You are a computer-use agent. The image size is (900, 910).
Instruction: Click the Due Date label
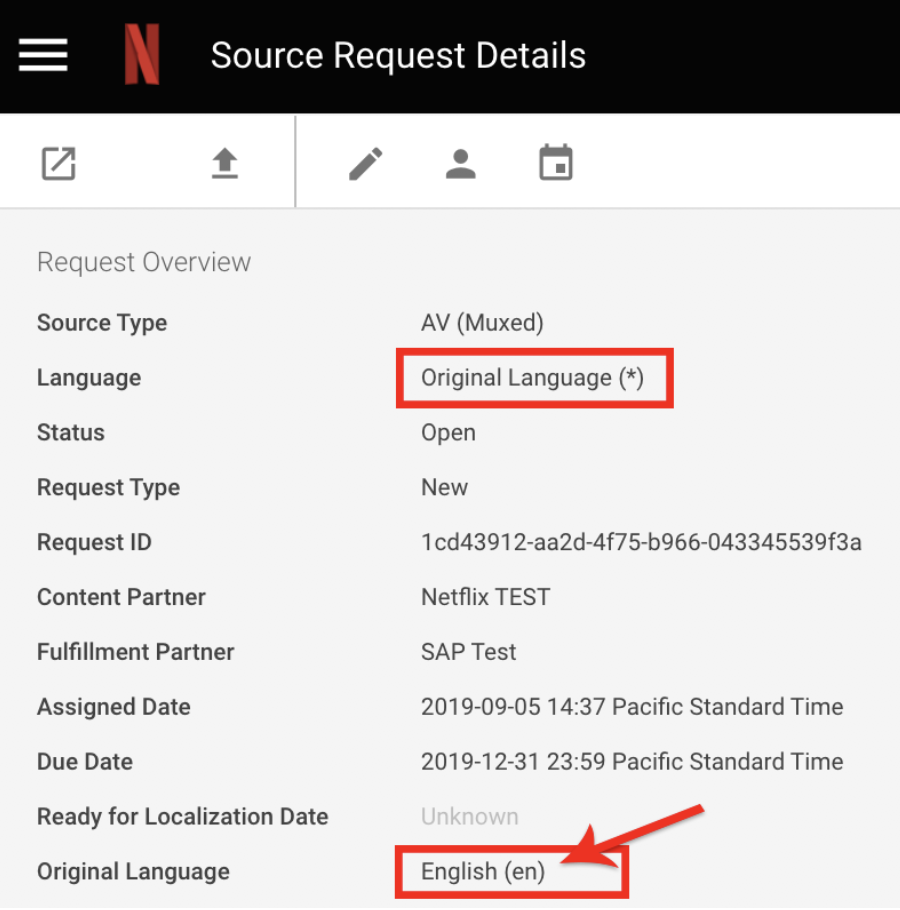[x=85, y=762]
